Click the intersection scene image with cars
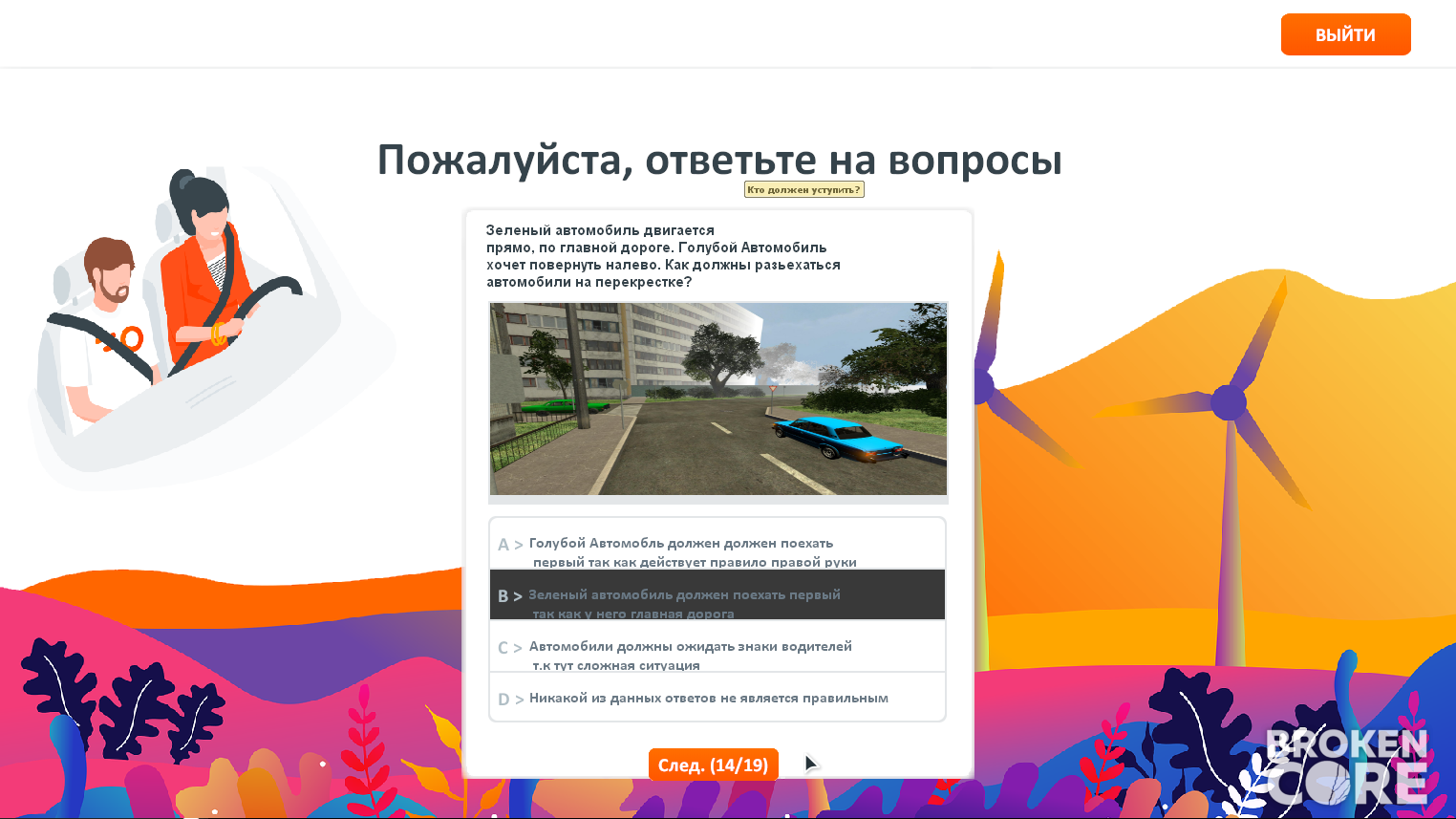Viewport: 1456px width, 819px height. click(x=718, y=399)
